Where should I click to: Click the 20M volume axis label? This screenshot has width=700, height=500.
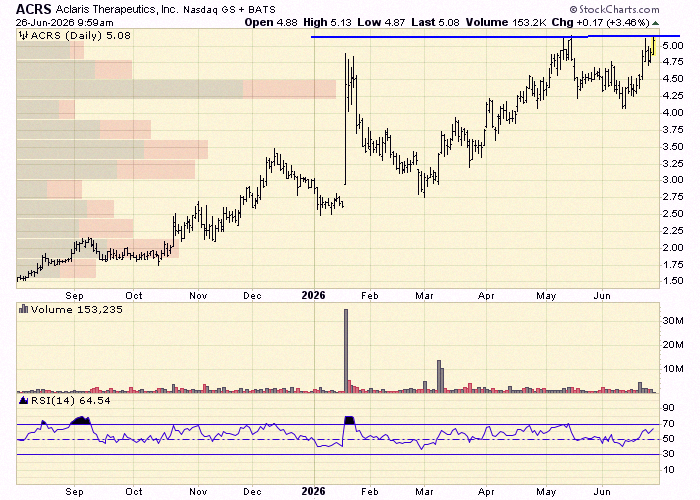(673, 345)
